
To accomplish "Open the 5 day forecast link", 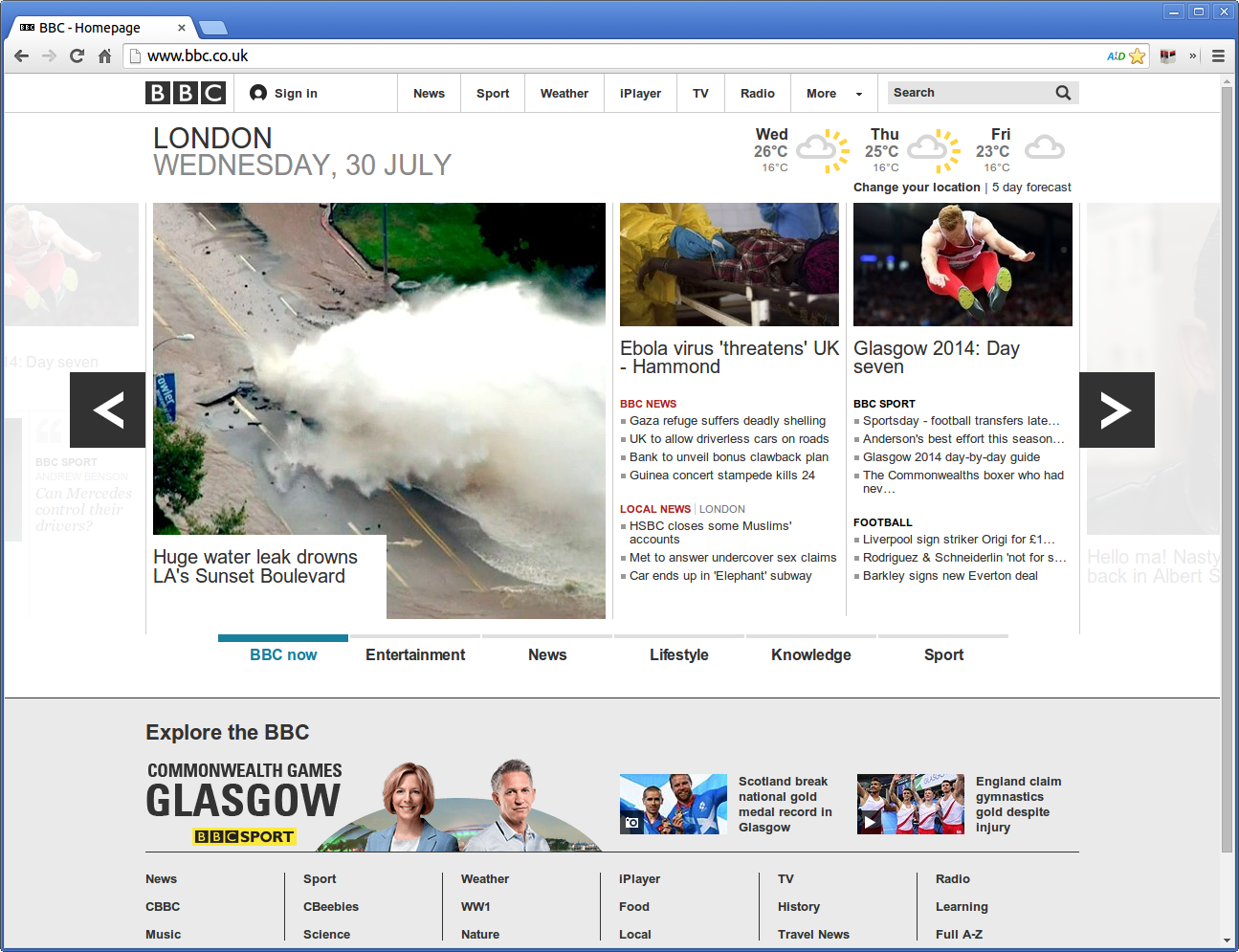I will 1031,188.
